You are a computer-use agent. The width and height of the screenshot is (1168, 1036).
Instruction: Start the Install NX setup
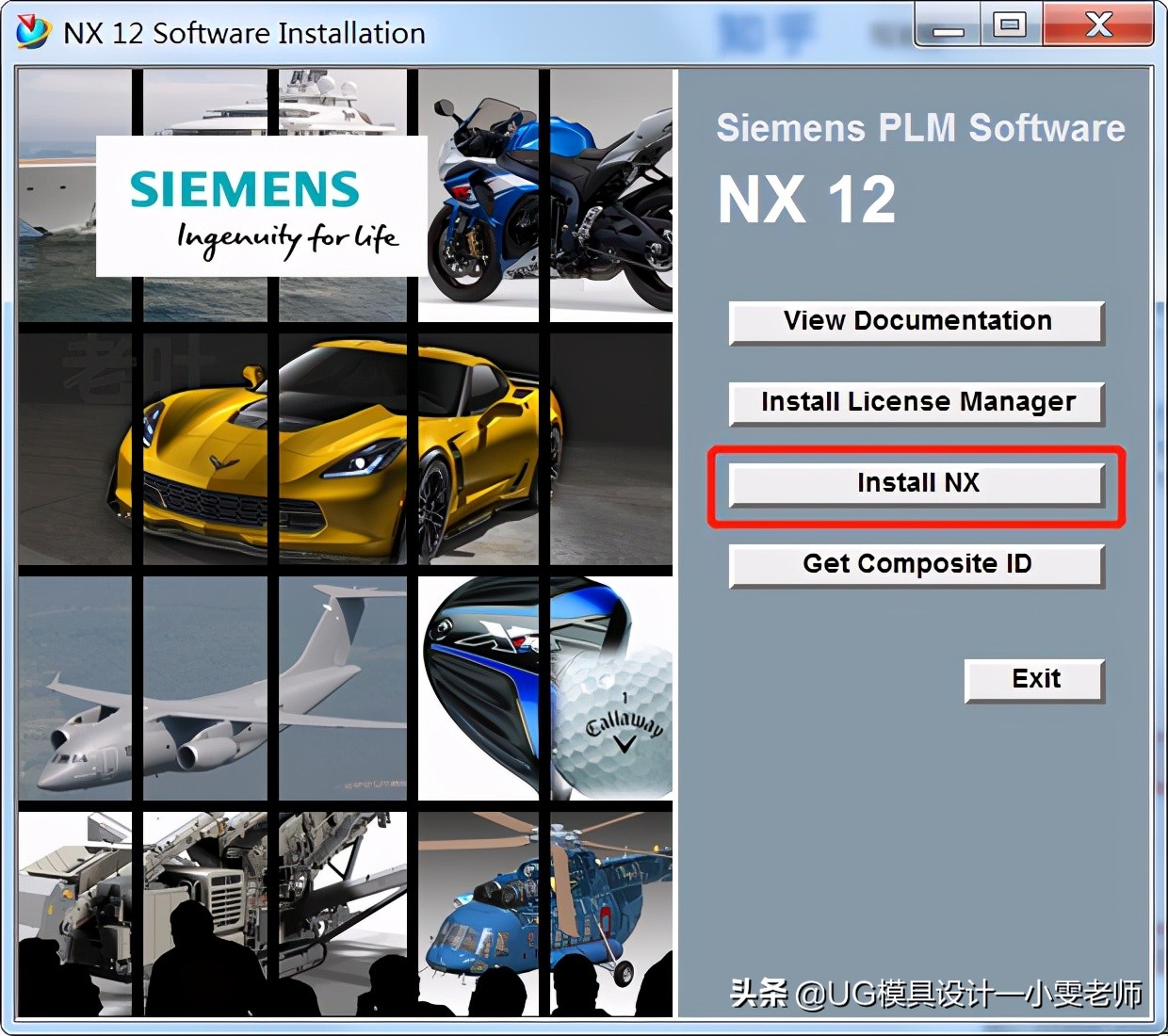tap(917, 484)
